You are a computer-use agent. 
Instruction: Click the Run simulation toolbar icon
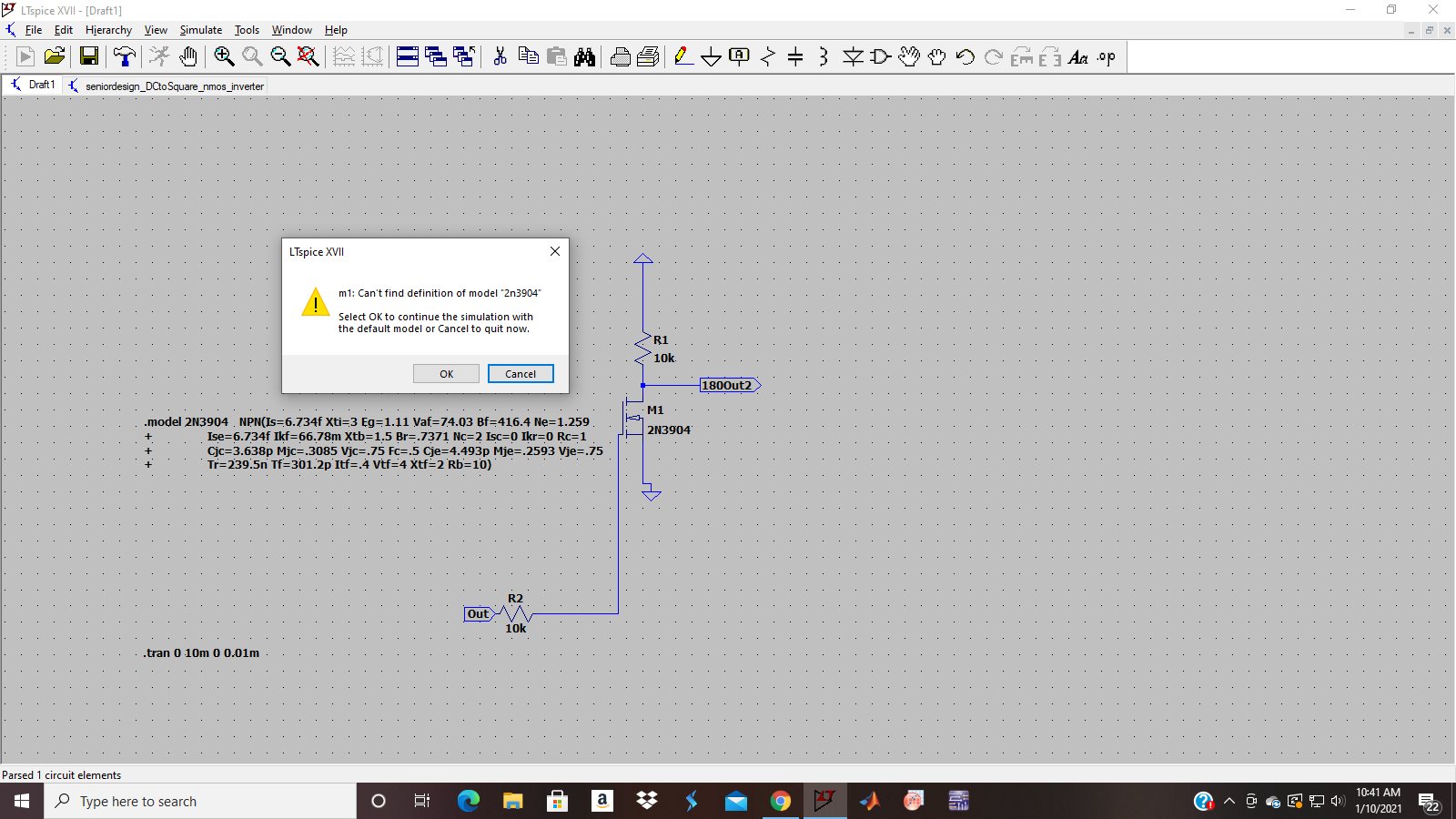tap(25, 56)
